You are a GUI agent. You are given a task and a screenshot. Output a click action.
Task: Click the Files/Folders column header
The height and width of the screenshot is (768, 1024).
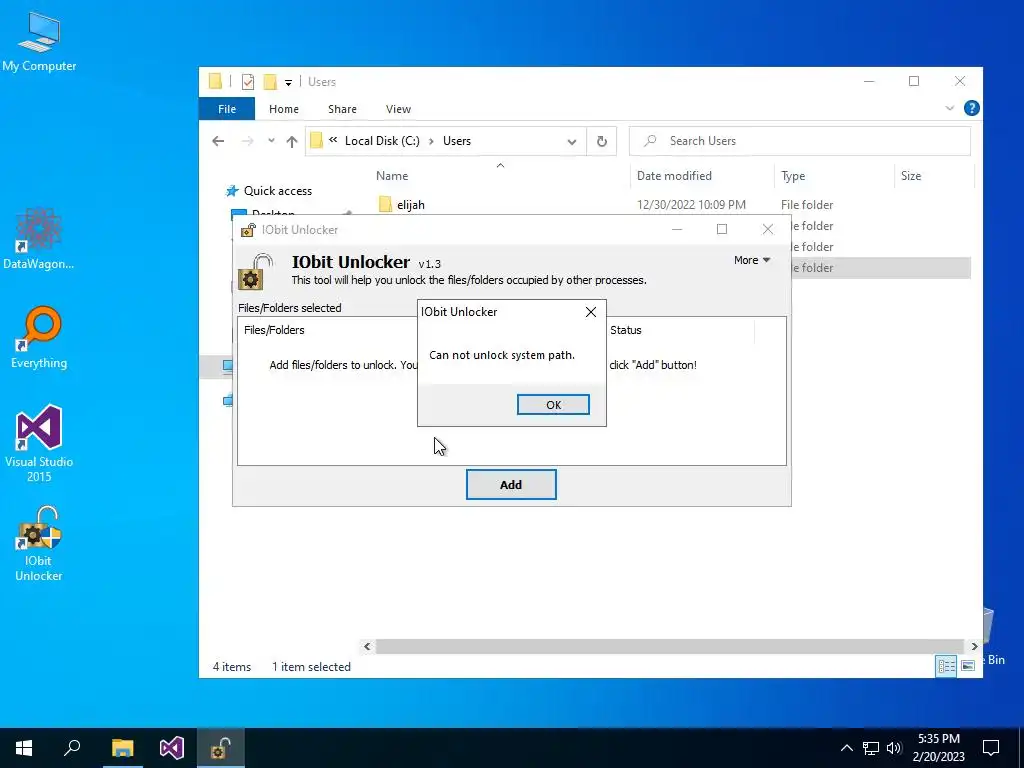[274, 330]
